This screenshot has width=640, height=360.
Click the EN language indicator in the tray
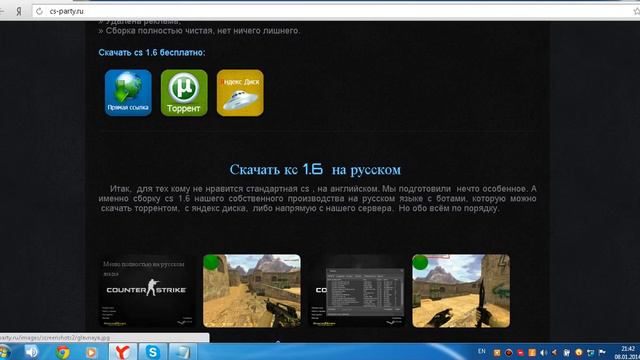pyautogui.click(x=482, y=351)
